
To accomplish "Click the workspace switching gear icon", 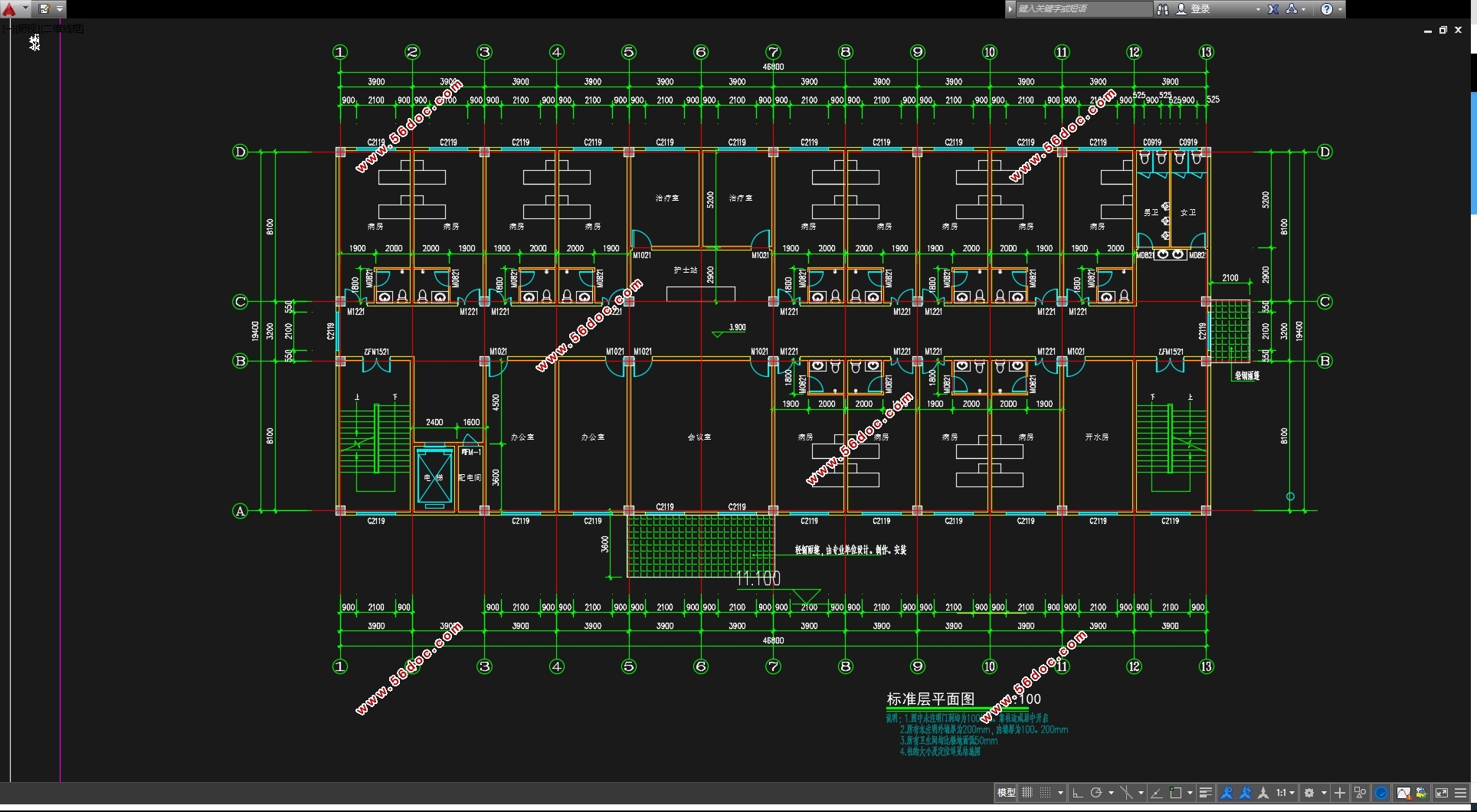I will click(1309, 793).
